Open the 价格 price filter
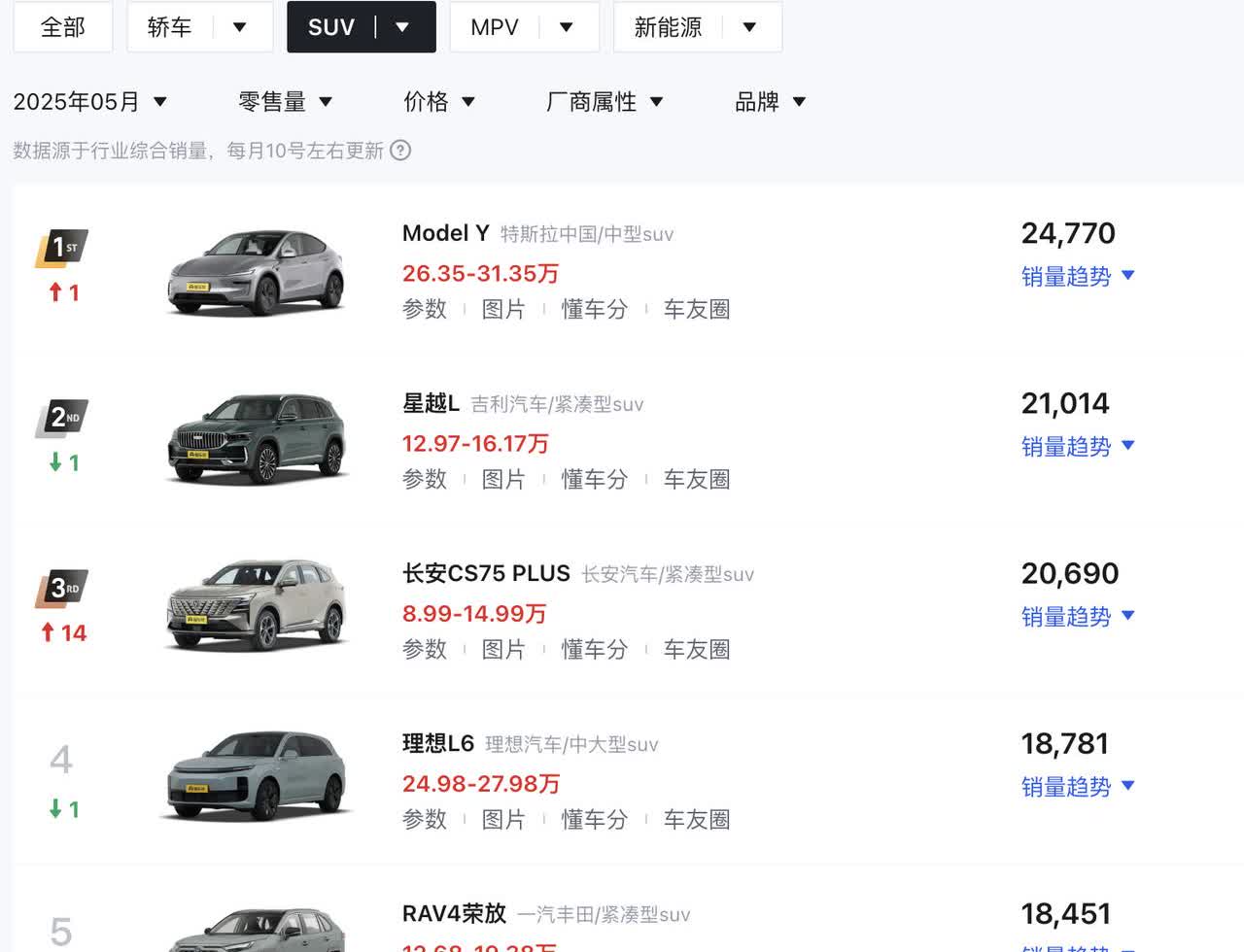 (x=439, y=102)
